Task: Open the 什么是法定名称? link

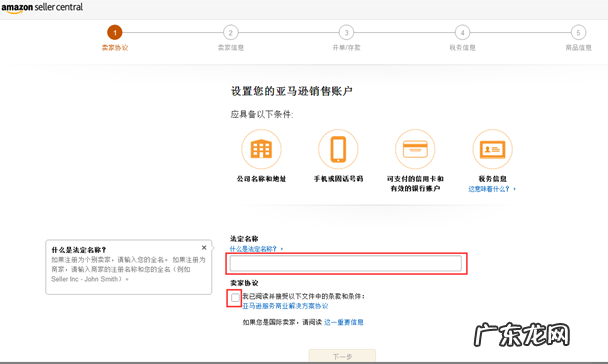Action: click(253, 249)
